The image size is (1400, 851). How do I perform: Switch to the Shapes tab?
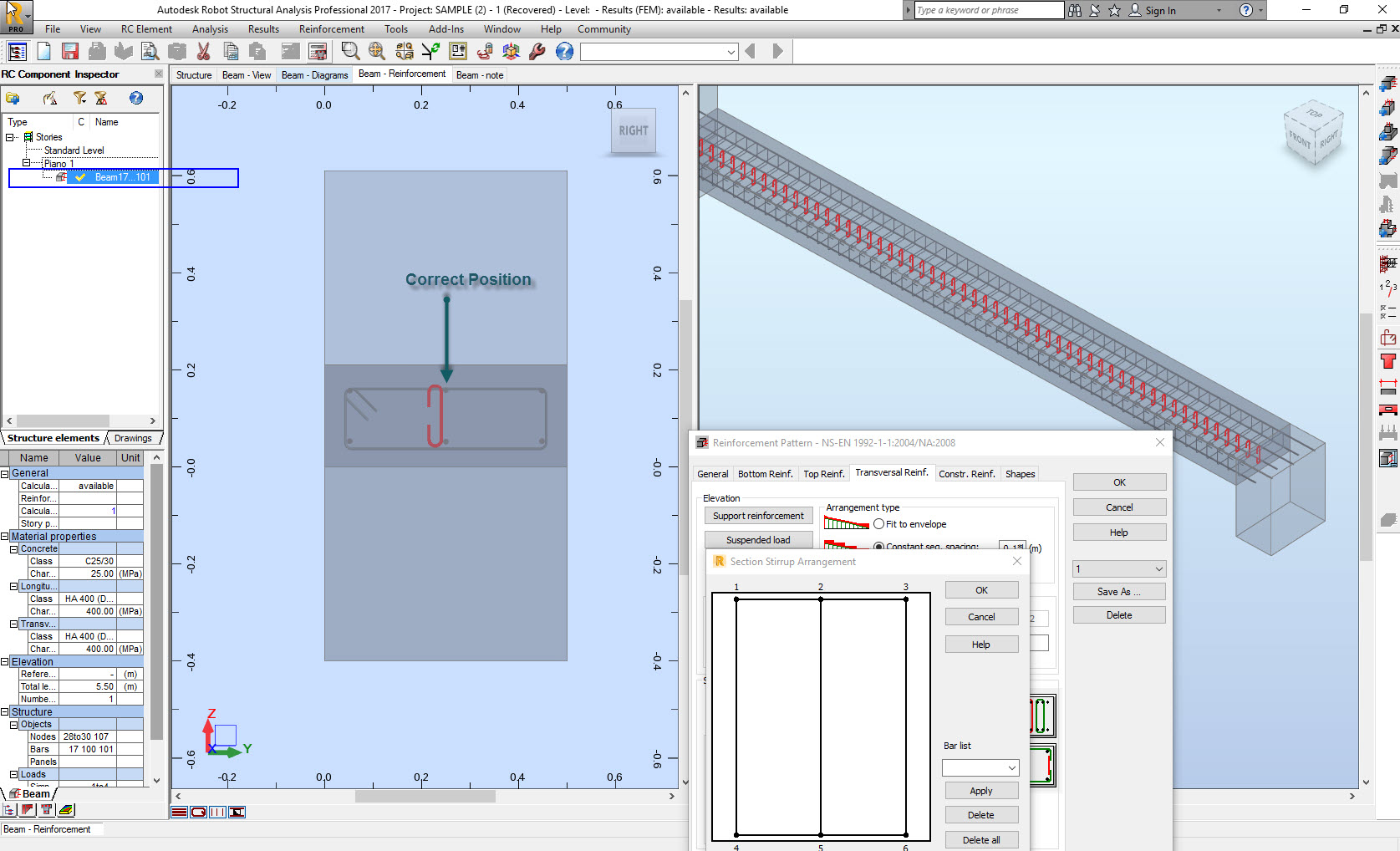pos(1020,474)
